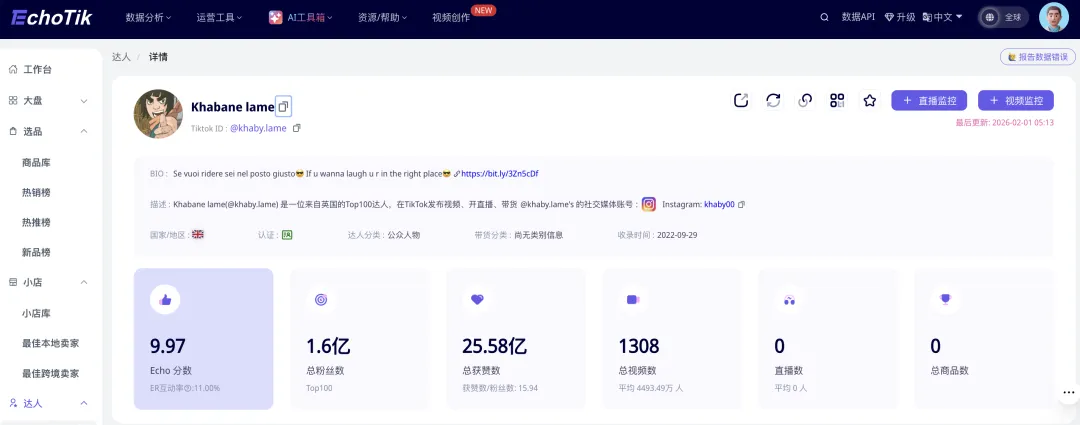This screenshot has height=425, width=1080.
Task: Click the Khabane lame profile picture
Action: pos(158,114)
